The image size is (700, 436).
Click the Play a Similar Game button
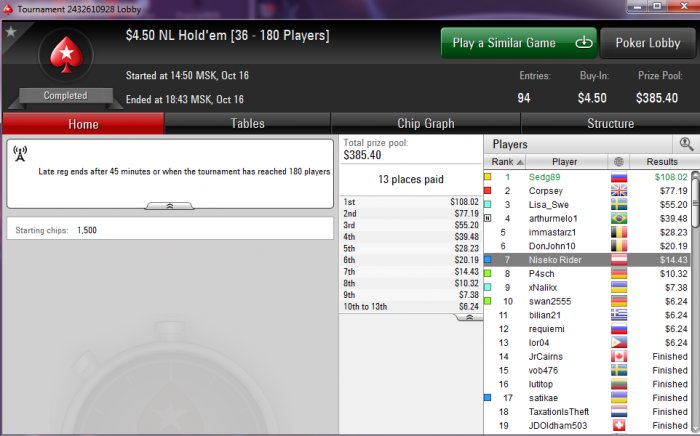pyautogui.click(x=519, y=43)
